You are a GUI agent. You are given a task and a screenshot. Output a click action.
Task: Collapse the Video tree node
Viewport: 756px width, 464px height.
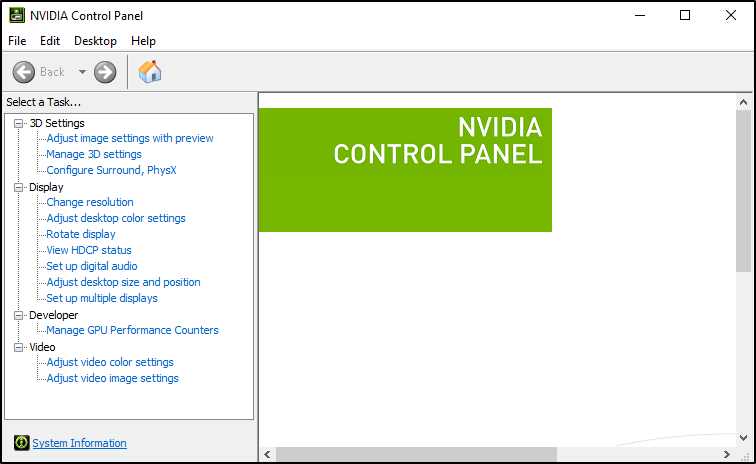pos(18,347)
